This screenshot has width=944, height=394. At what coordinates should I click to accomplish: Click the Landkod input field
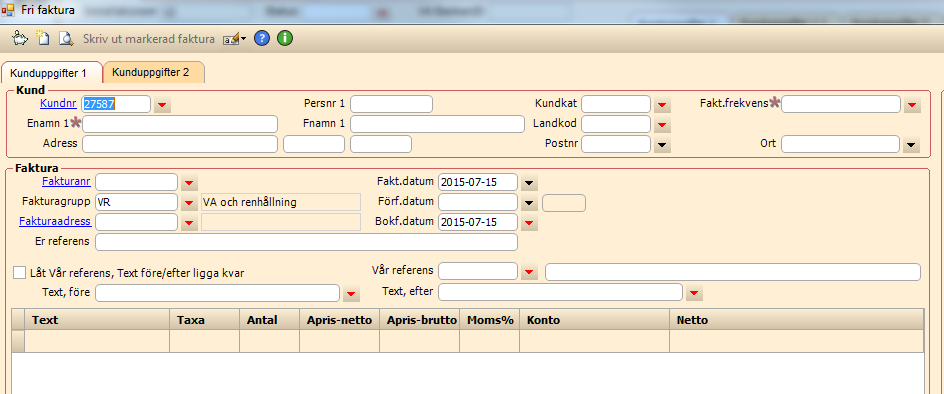(x=616, y=124)
